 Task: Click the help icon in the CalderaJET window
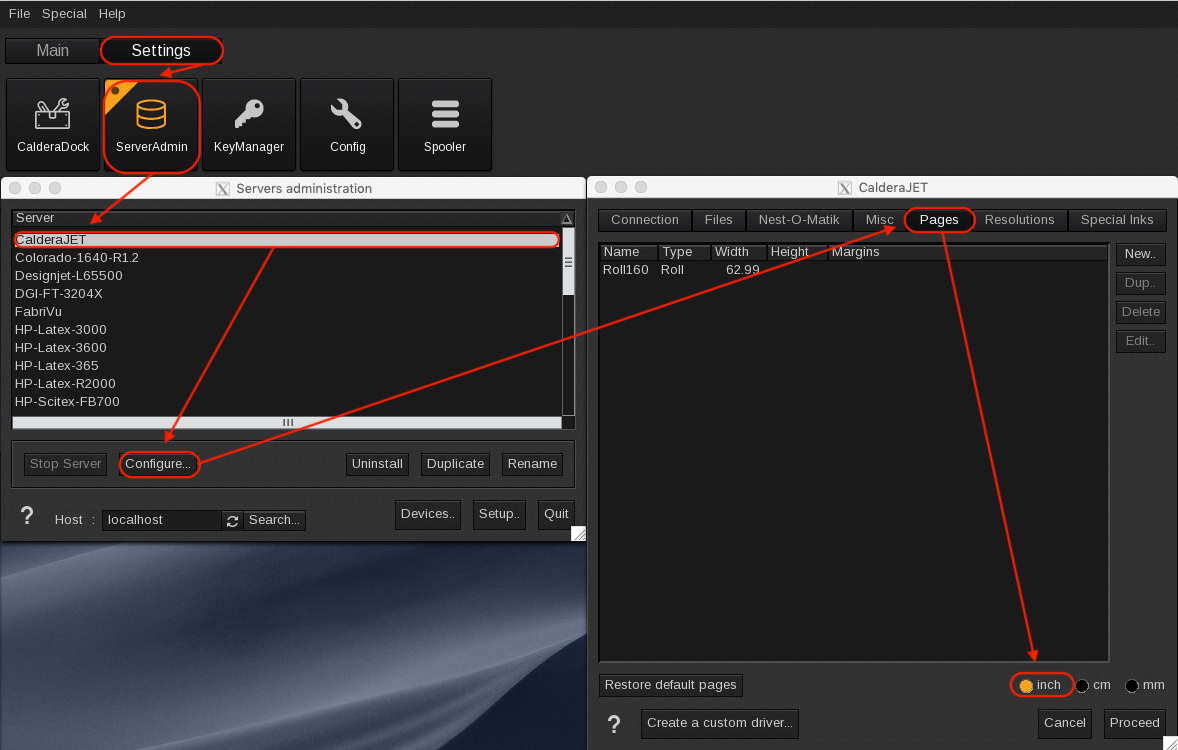tap(613, 724)
